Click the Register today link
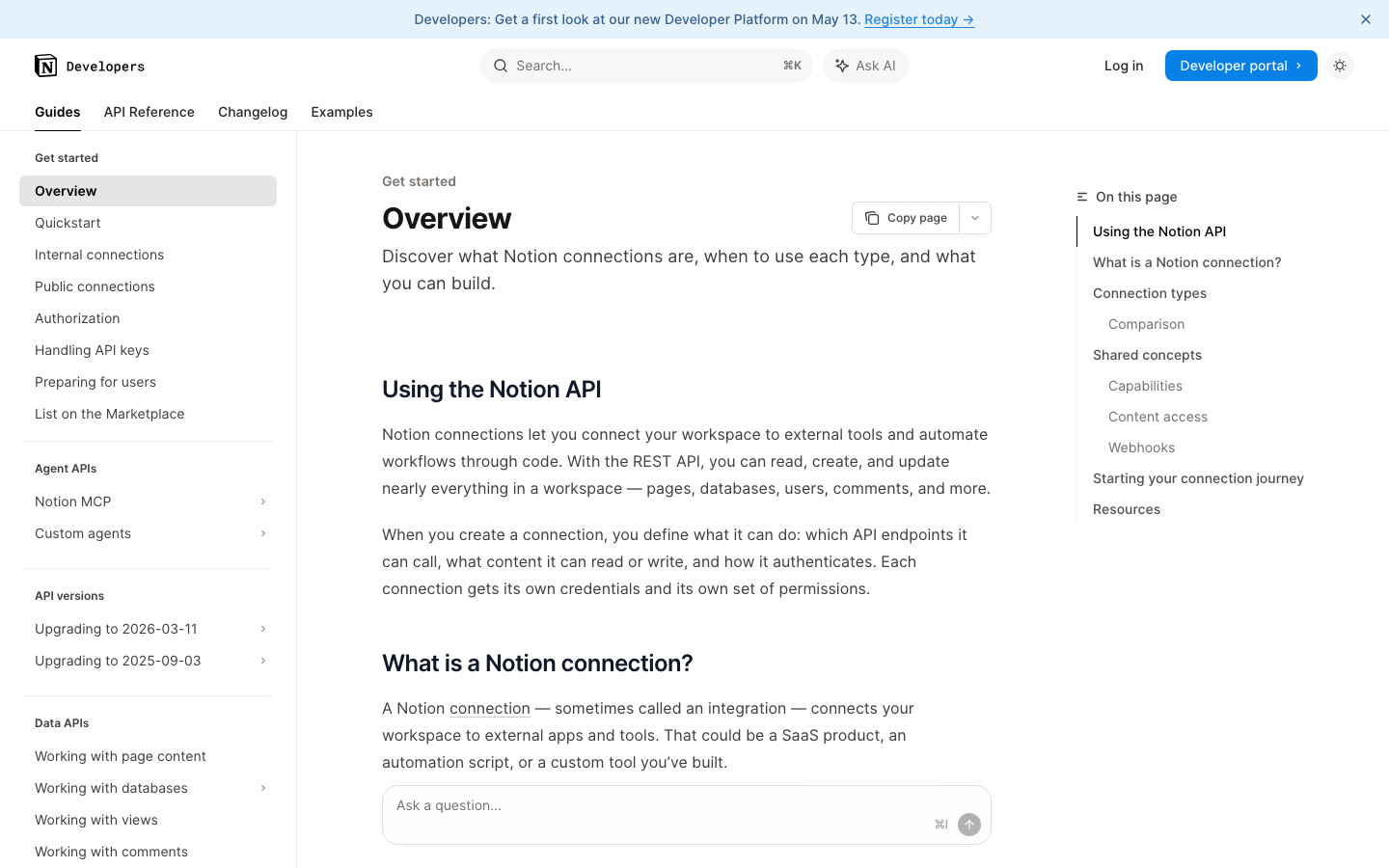This screenshot has width=1389, height=868. [919, 19]
